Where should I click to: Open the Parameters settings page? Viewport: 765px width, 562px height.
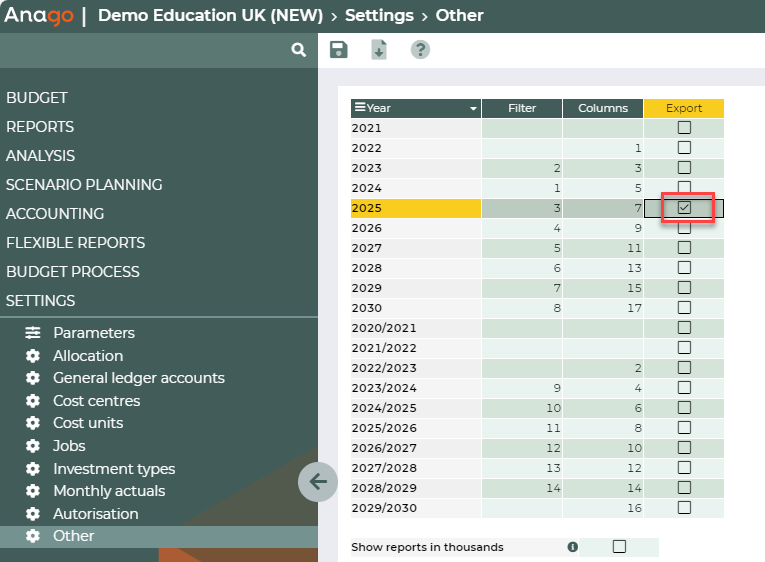[94, 333]
